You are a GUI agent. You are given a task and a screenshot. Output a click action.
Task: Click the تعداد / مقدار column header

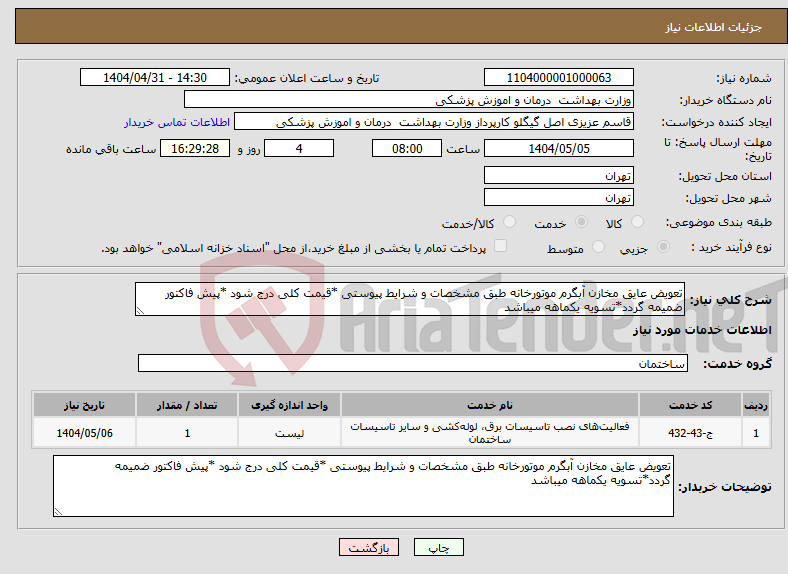pyautogui.click(x=187, y=405)
